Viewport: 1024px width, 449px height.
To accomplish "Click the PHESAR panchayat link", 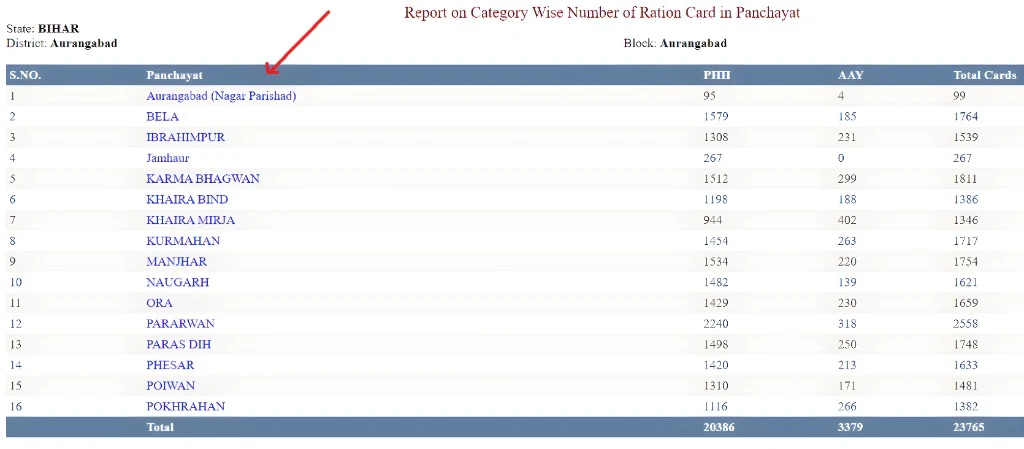I will 170,365.
